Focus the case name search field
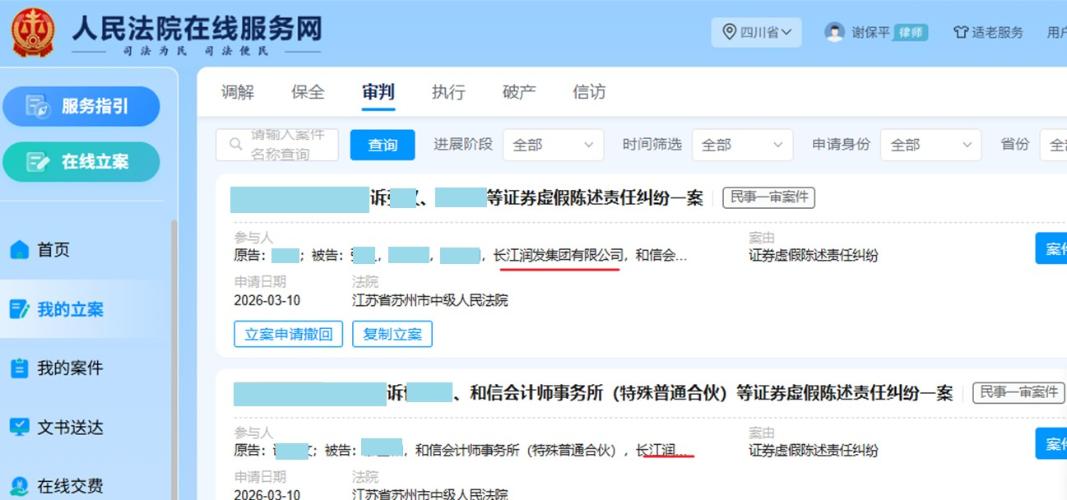The width and height of the screenshot is (1067, 500). coord(277,145)
